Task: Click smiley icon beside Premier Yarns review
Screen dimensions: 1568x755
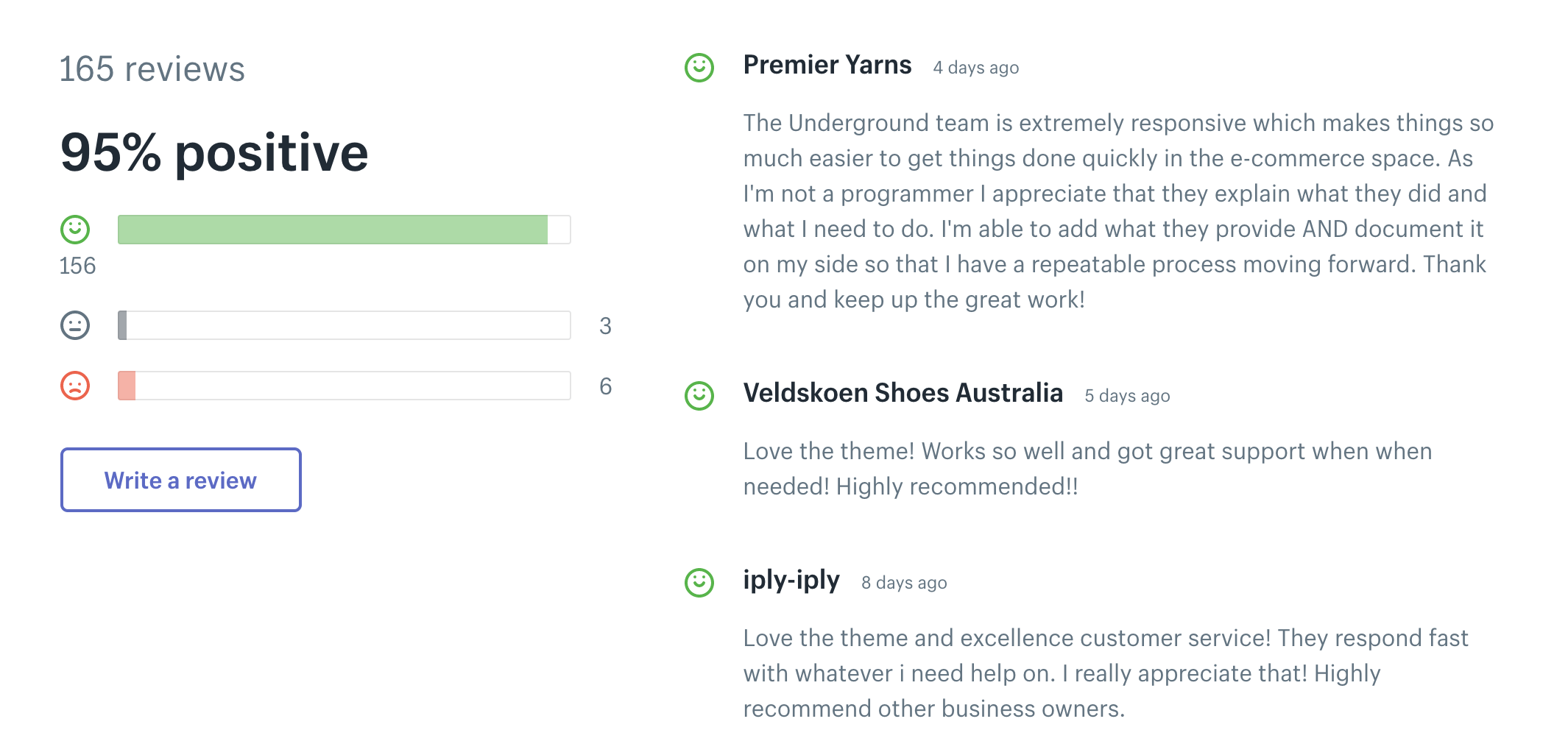Action: coord(699,68)
